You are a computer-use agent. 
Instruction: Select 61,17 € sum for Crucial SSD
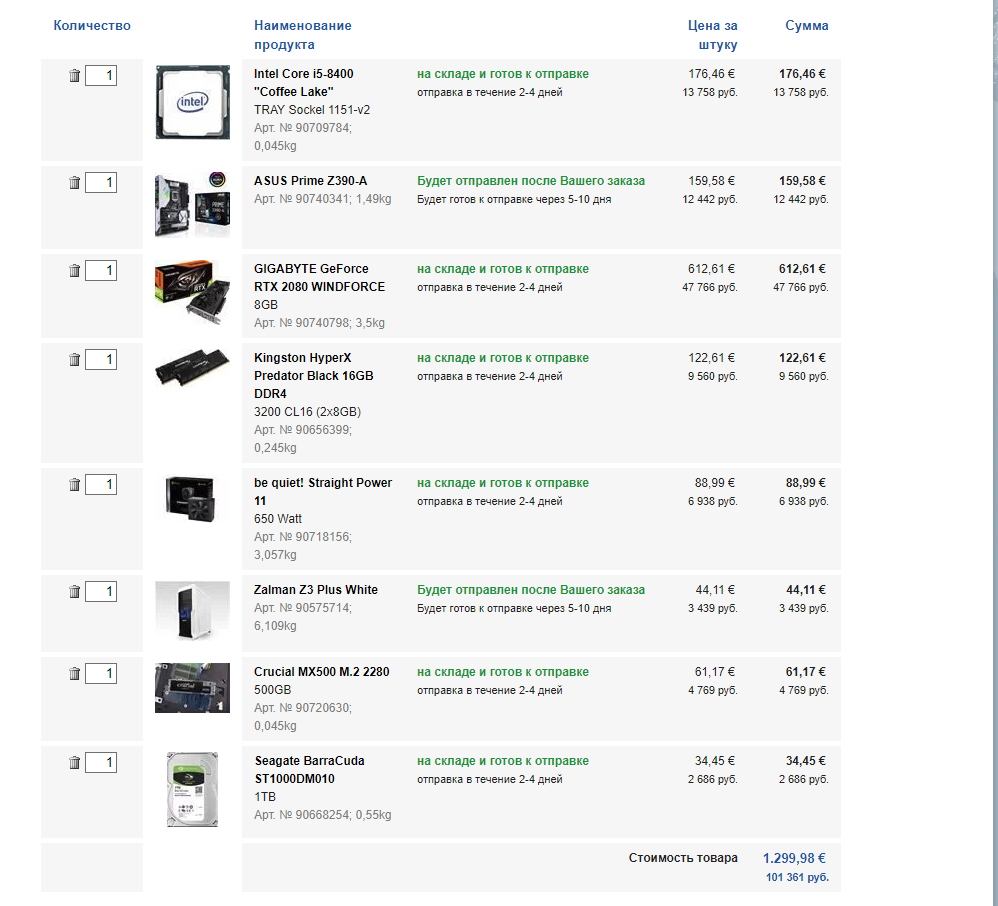805,672
